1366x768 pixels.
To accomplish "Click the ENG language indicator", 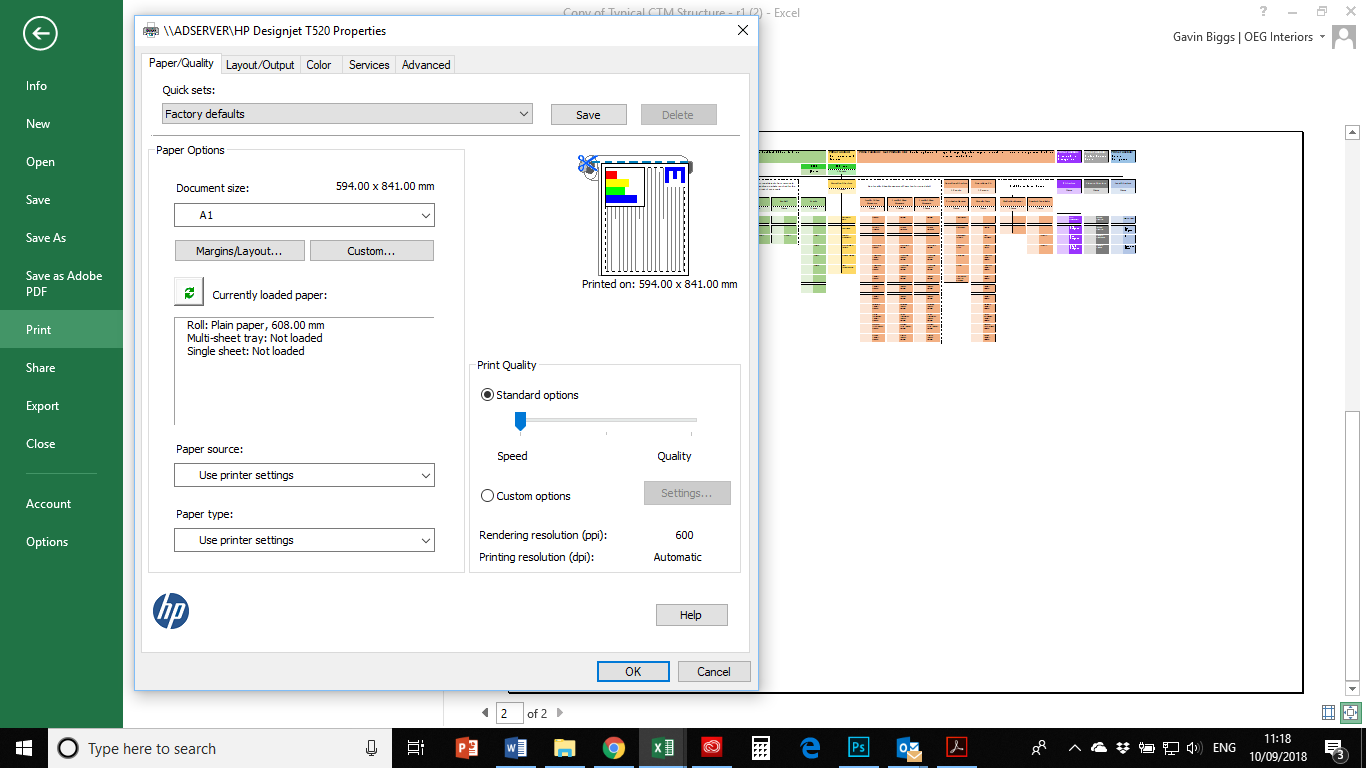I will [1224, 748].
